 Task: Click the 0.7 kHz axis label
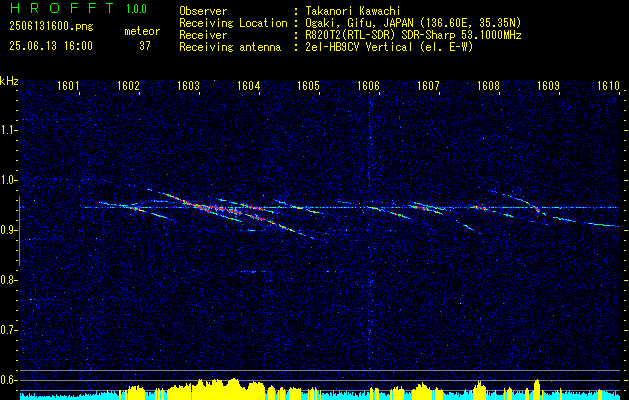[x=7, y=330]
